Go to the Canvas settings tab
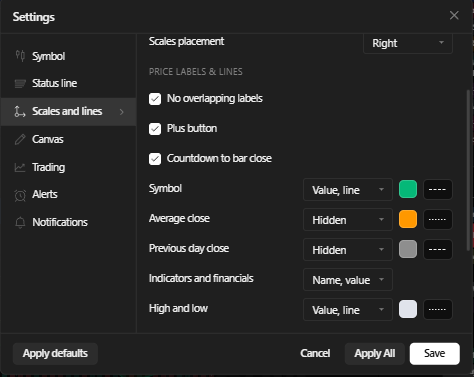The width and height of the screenshot is (474, 377). pos(68,139)
